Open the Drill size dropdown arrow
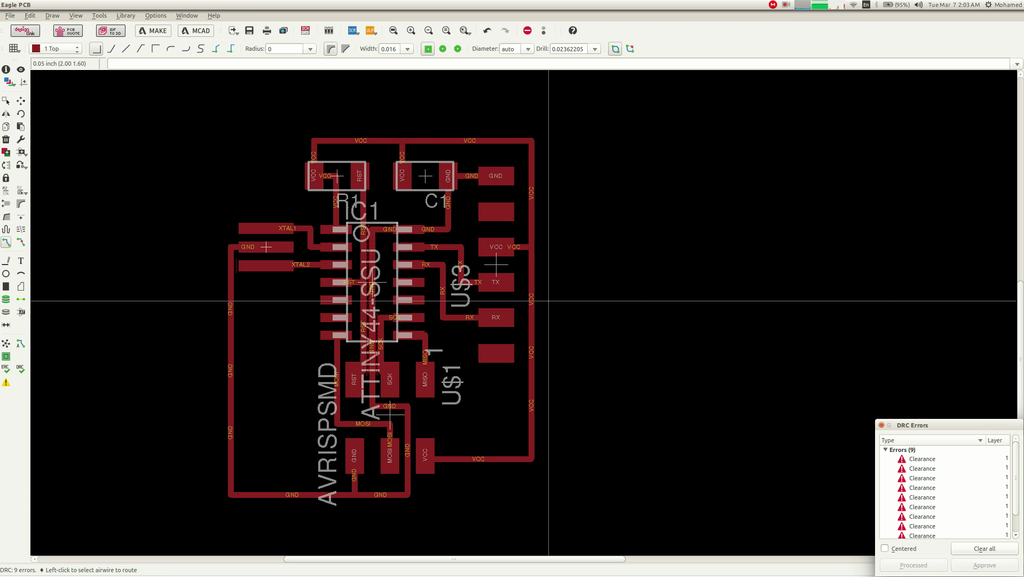 click(595, 49)
